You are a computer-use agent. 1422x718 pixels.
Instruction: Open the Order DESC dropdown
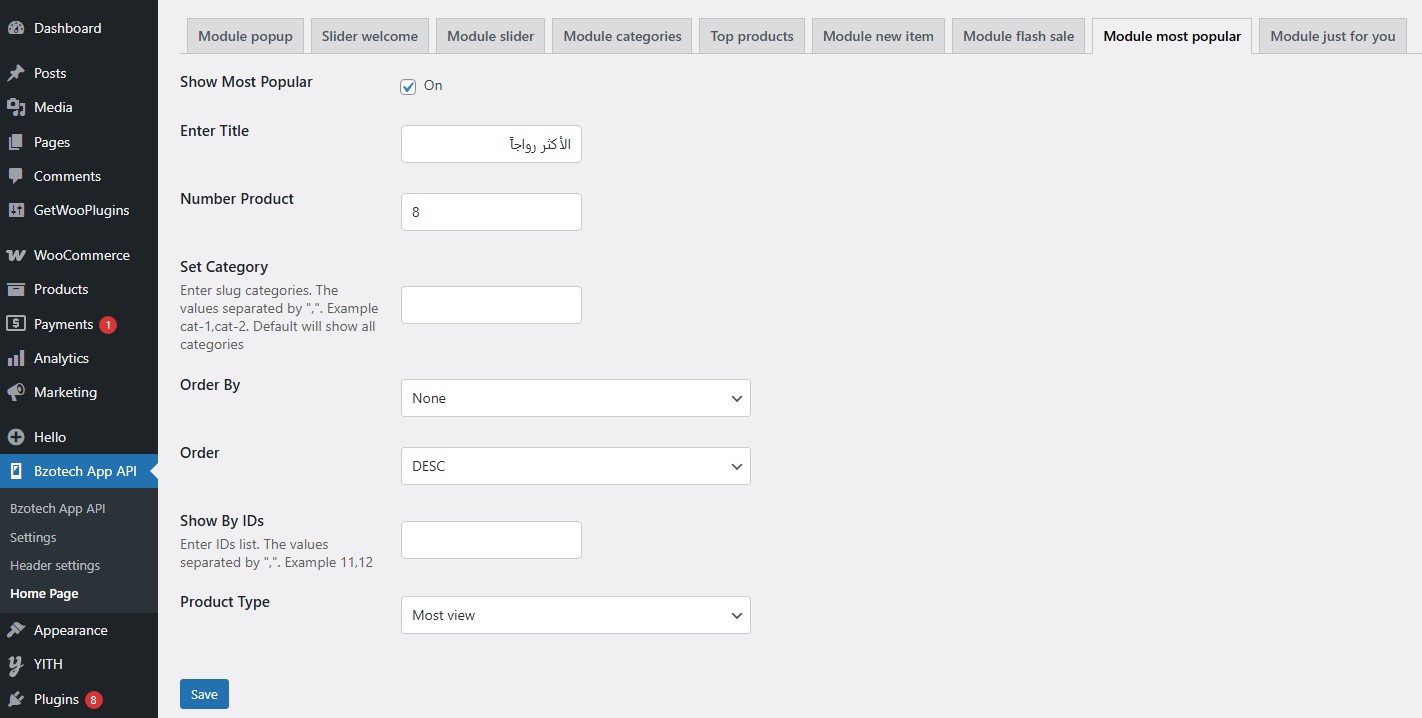[x=576, y=466]
